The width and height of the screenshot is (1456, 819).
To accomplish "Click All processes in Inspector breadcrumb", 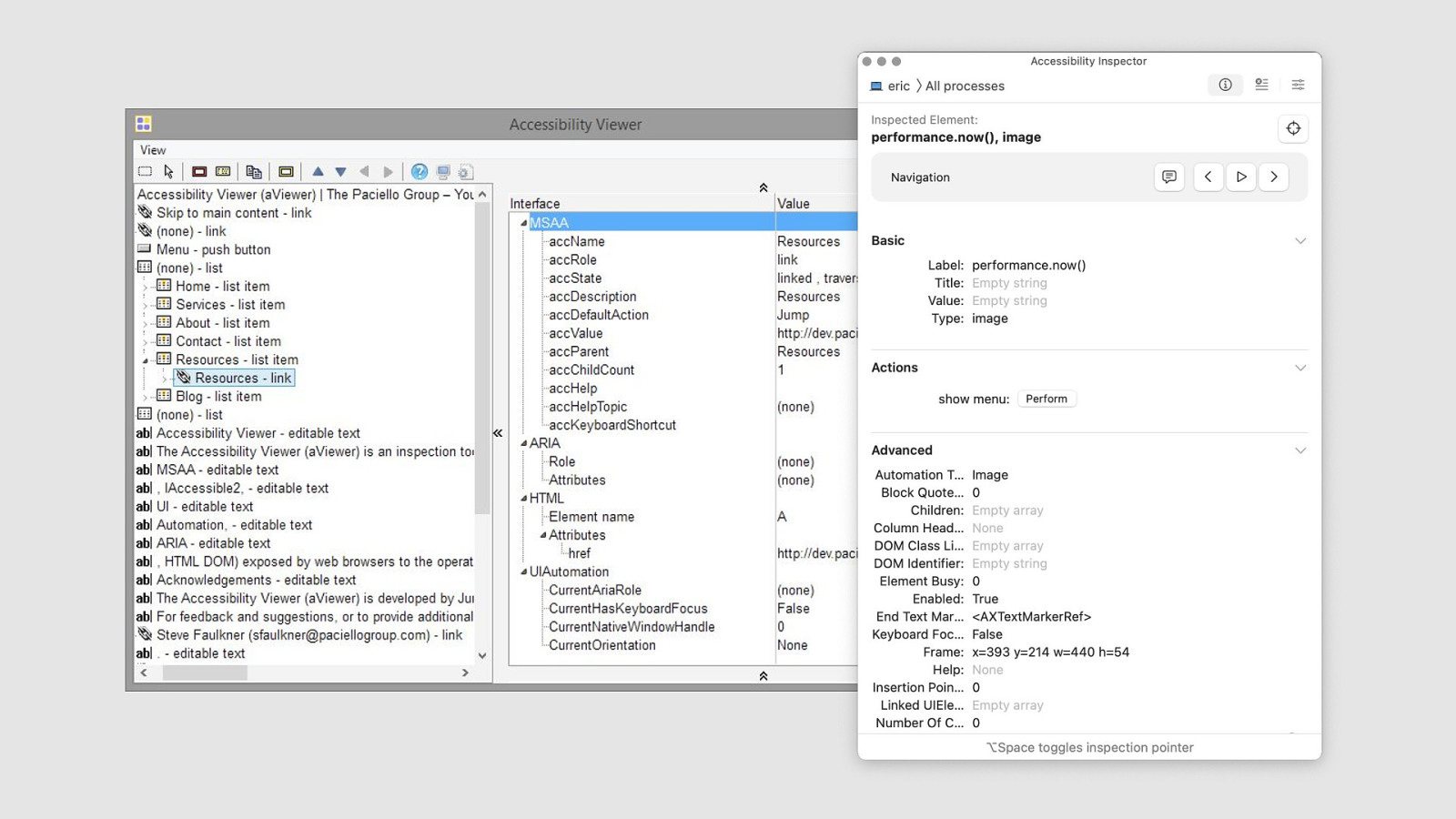I will click(965, 86).
